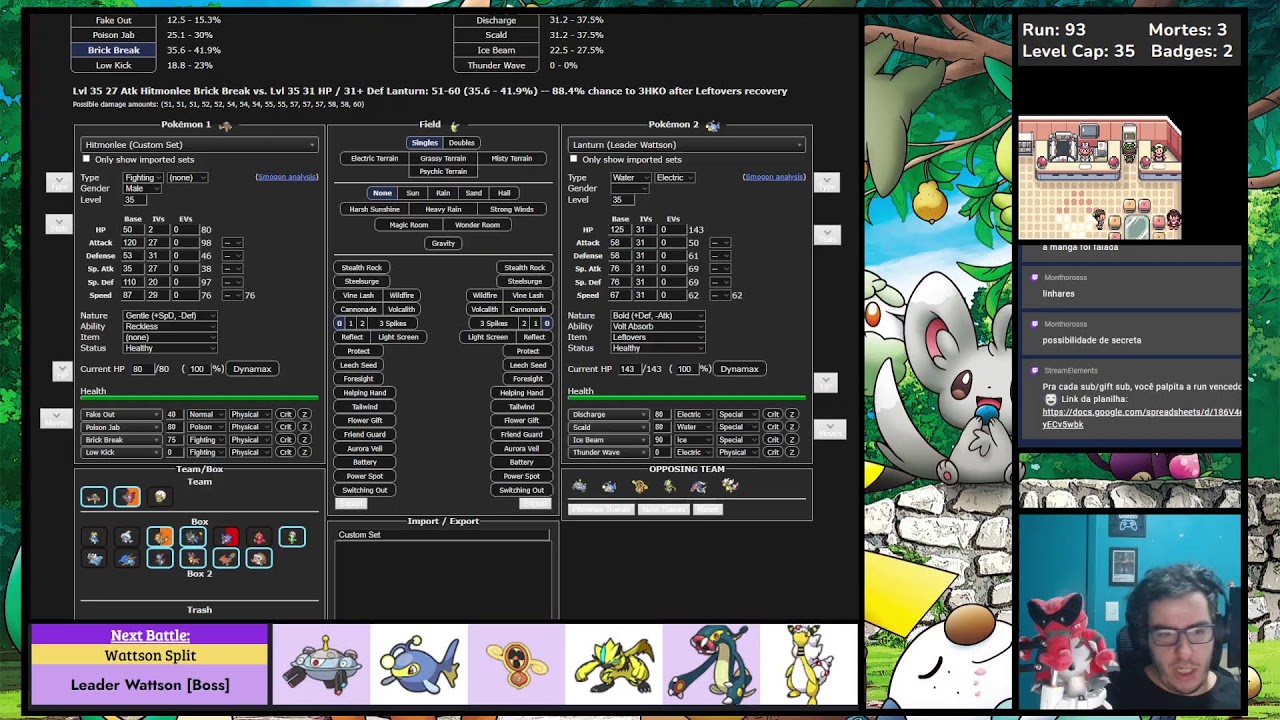Switch battle format to Singles

pyautogui.click(x=425, y=143)
